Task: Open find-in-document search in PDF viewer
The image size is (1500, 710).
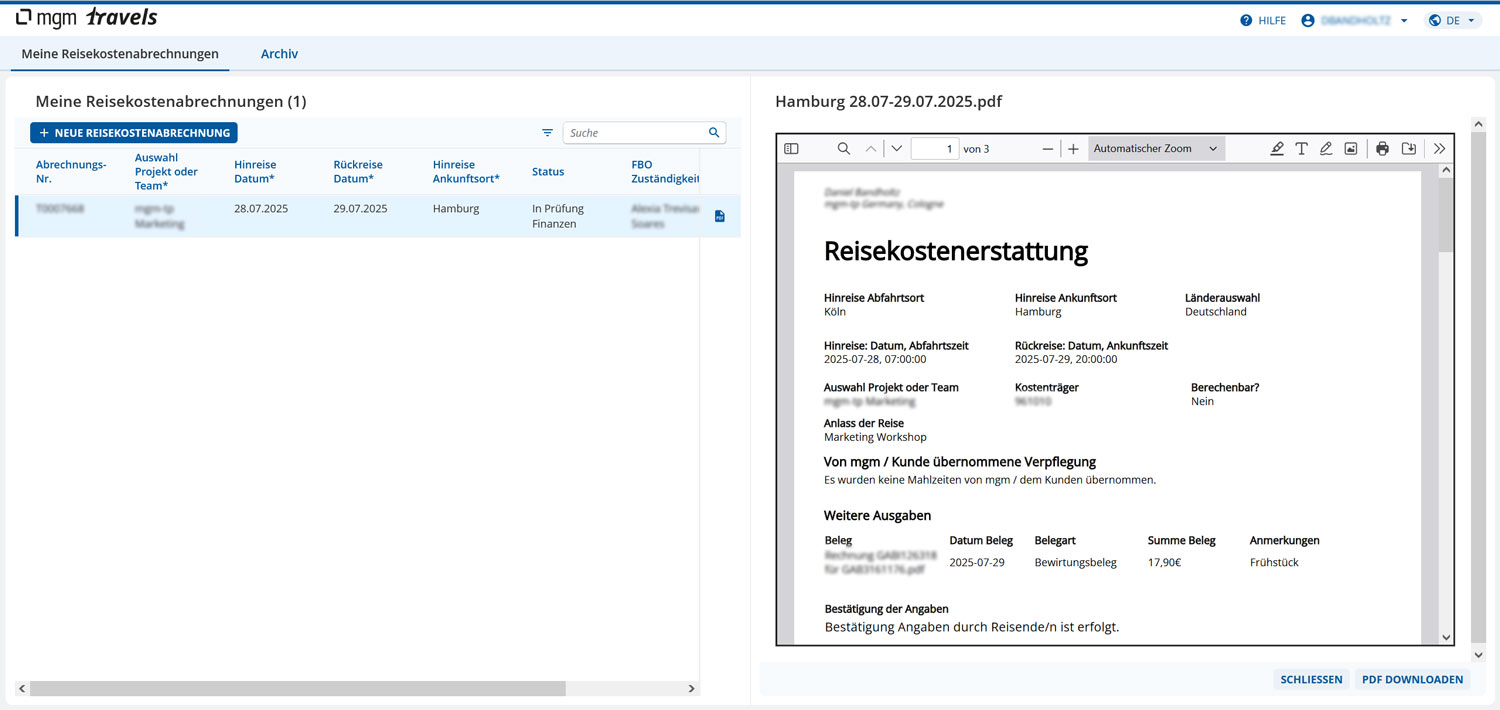Action: pyautogui.click(x=844, y=149)
